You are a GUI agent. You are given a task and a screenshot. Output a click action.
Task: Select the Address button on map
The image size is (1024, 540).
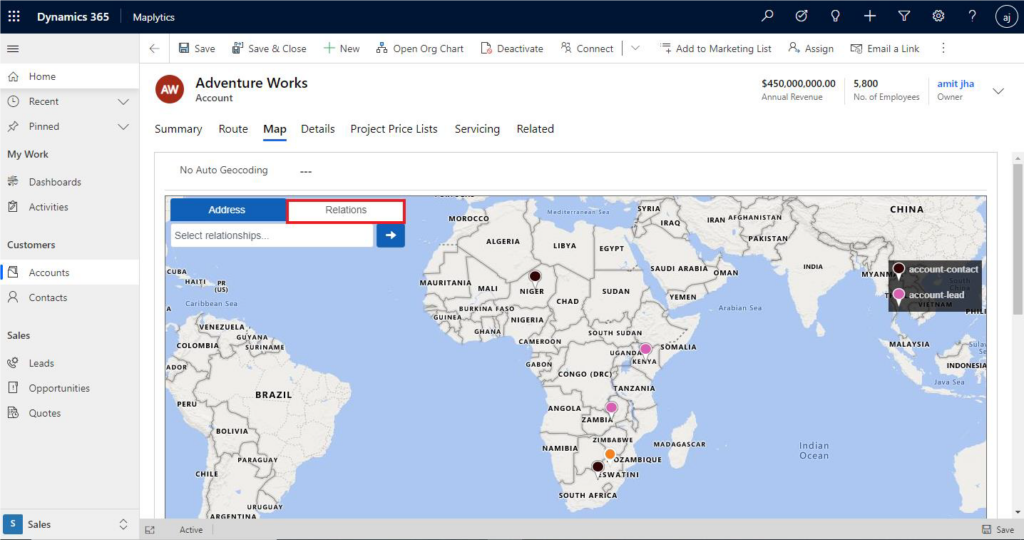(x=227, y=210)
